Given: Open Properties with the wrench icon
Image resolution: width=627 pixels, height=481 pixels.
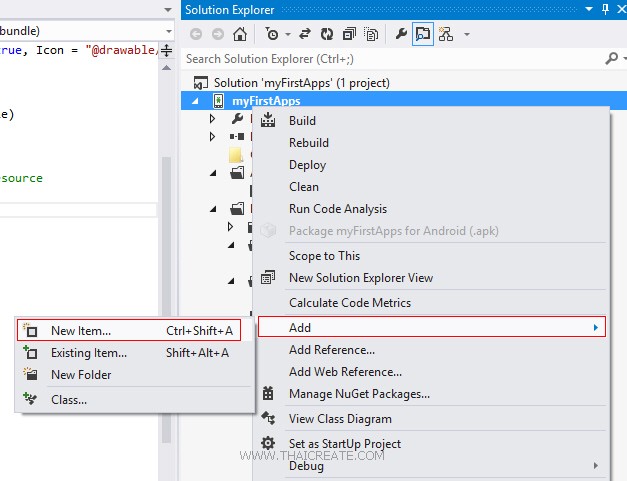Looking at the screenshot, I should pyautogui.click(x=401, y=34).
